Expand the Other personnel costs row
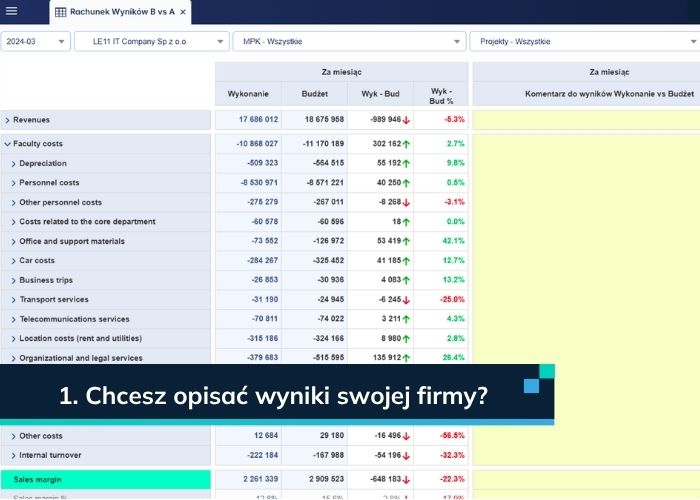This screenshot has height=500, width=700. pos(13,203)
